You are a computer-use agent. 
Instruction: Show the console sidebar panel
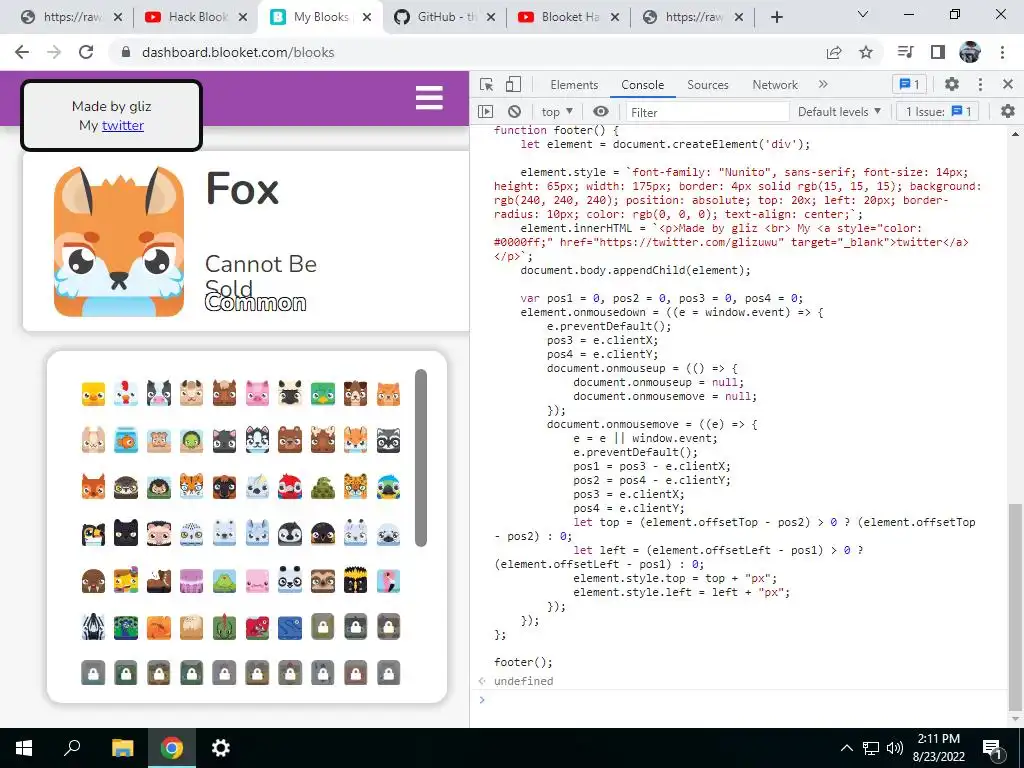tap(485, 112)
